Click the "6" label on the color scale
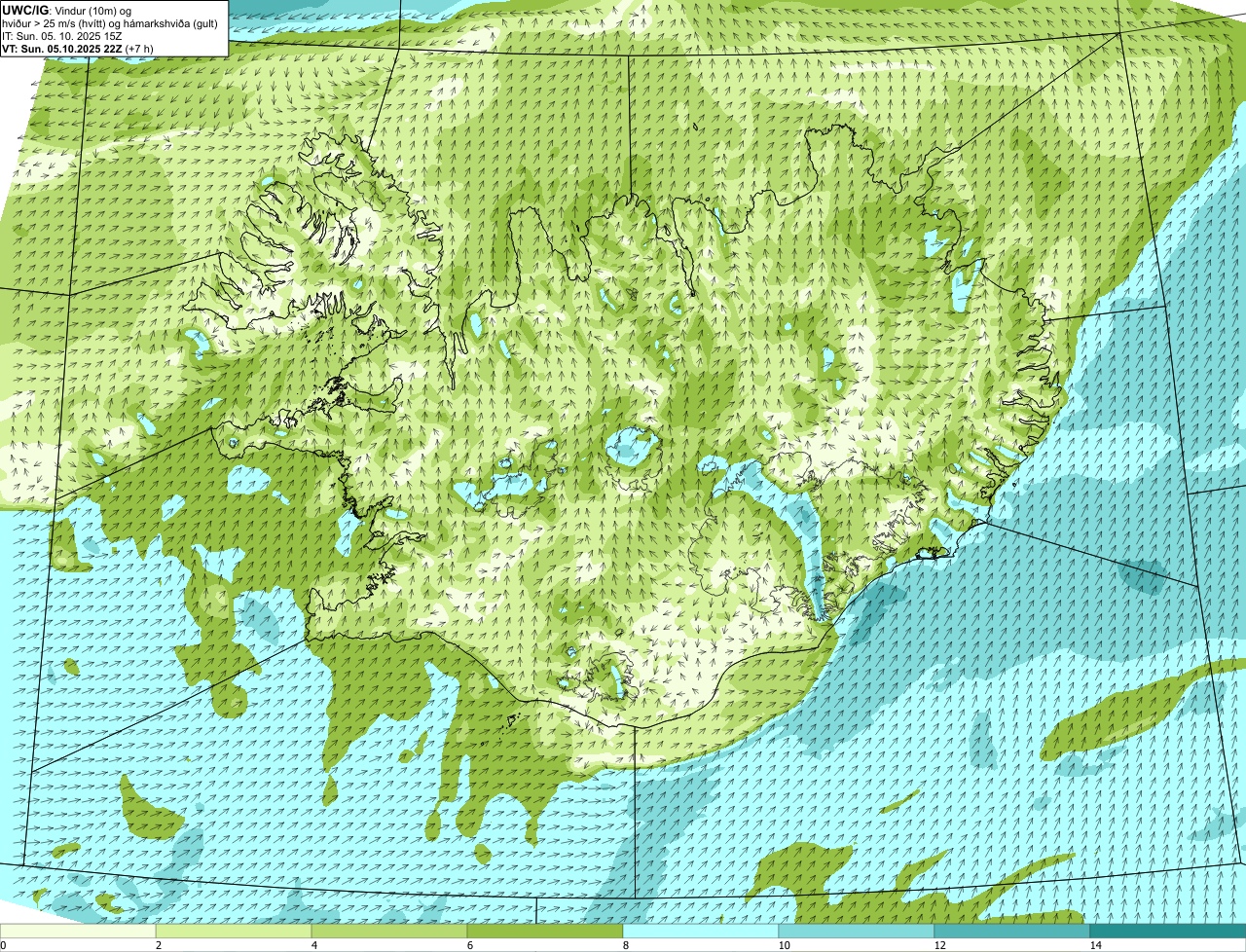 click(470, 945)
